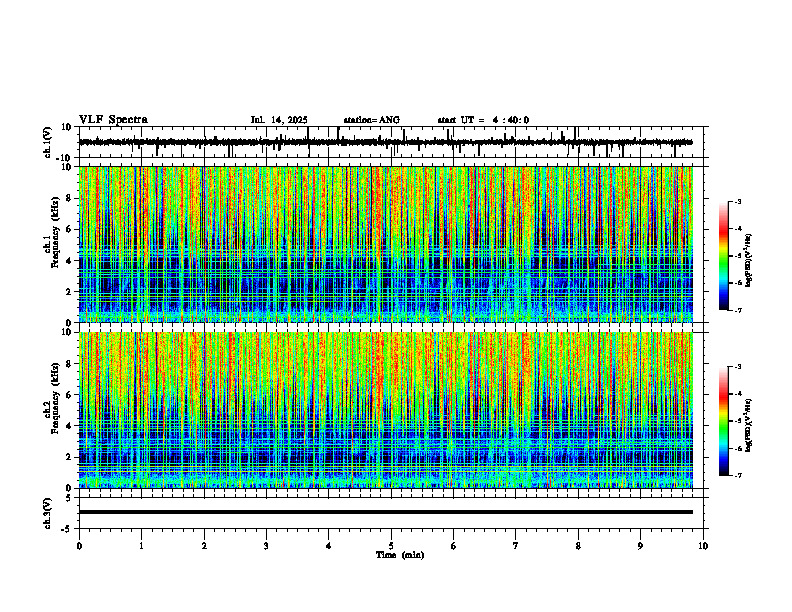
Task: Click time axis tick label "4"
Action: tap(328, 546)
